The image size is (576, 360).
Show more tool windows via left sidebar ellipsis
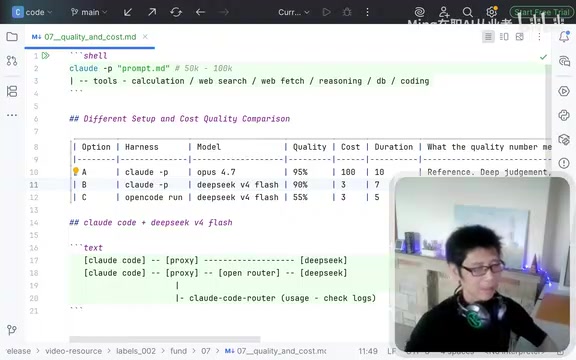coord(12,115)
